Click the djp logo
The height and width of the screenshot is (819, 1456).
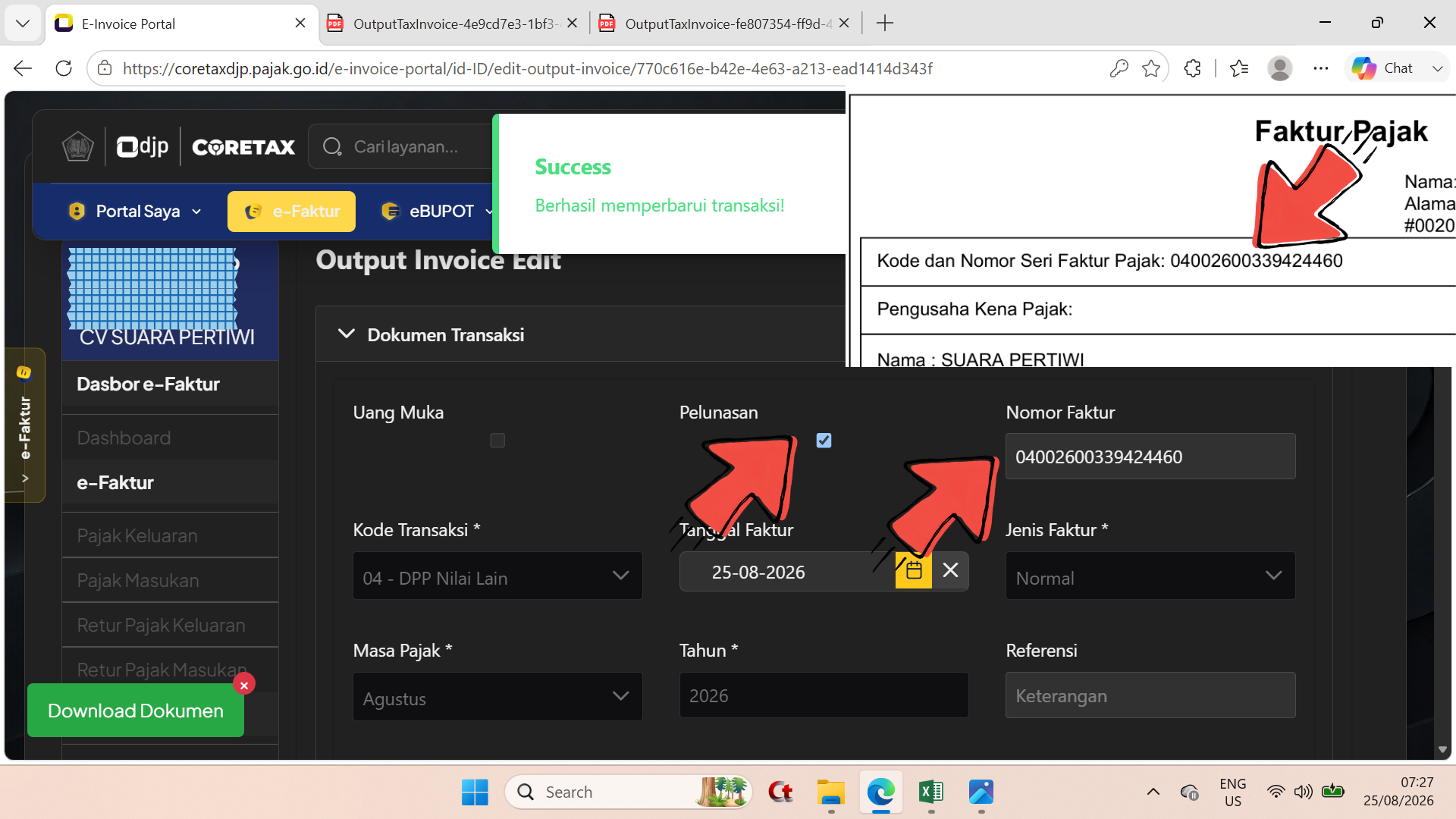coord(143,146)
